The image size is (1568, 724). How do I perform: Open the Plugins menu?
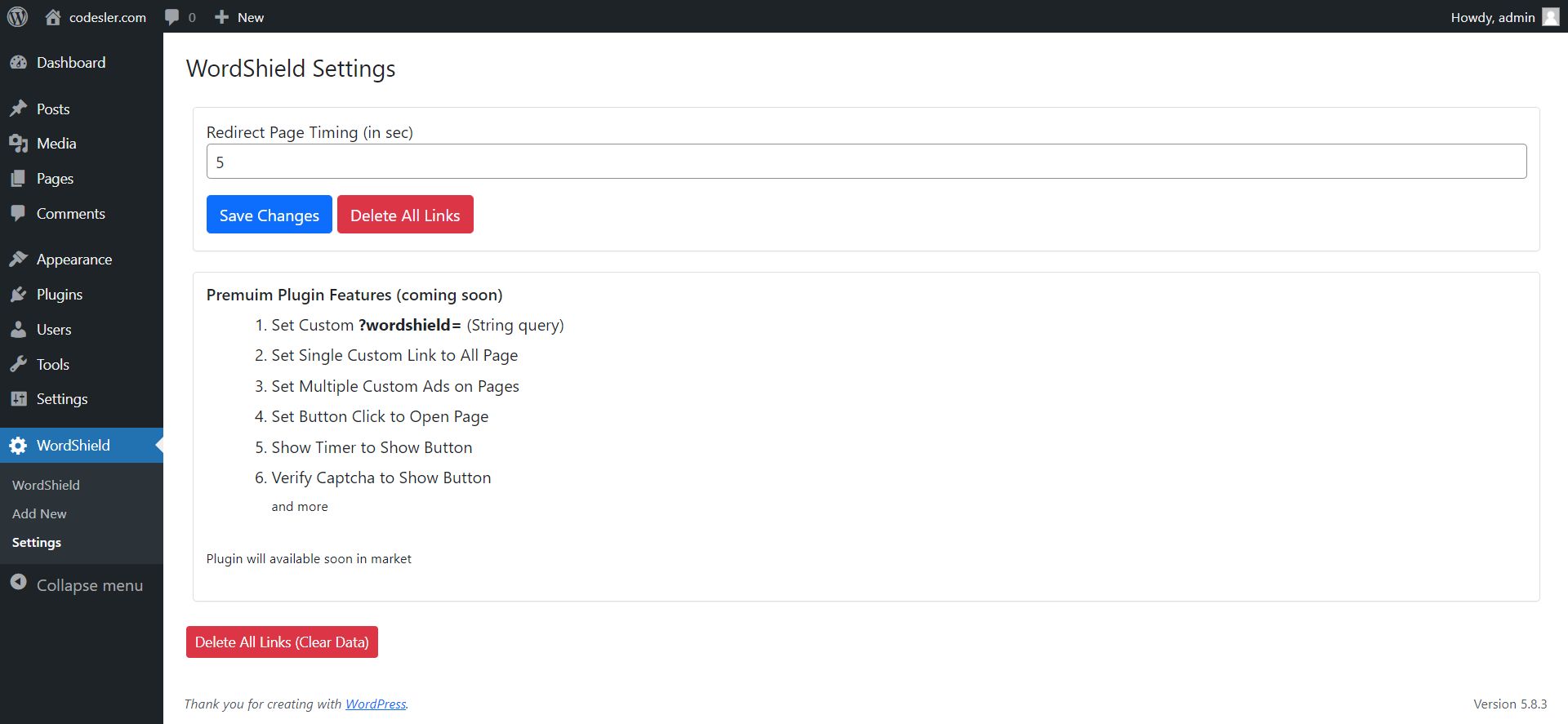82,295
